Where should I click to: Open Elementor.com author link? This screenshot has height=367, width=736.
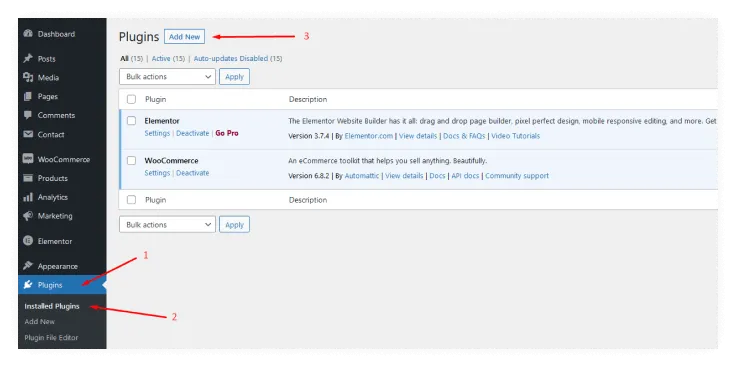coord(368,136)
